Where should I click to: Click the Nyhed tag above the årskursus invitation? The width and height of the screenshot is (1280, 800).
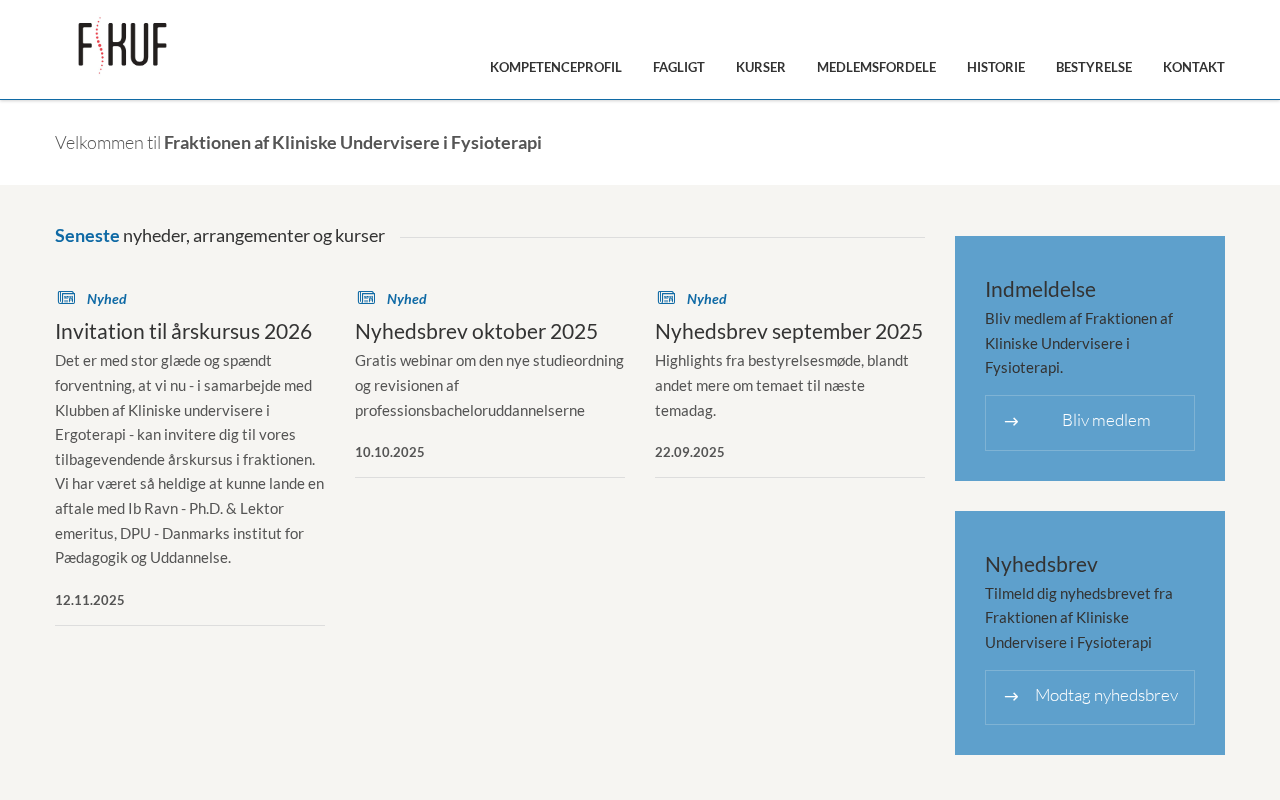[106, 299]
